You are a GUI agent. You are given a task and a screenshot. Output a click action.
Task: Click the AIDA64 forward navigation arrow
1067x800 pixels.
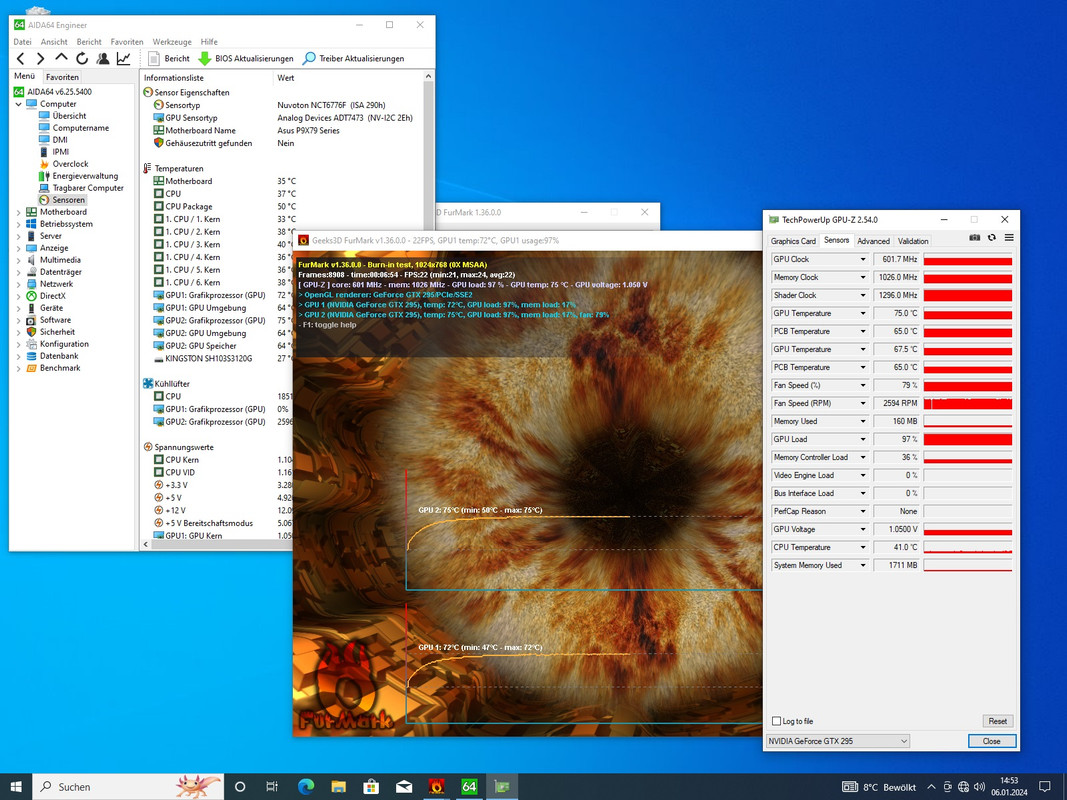coord(41,59)
